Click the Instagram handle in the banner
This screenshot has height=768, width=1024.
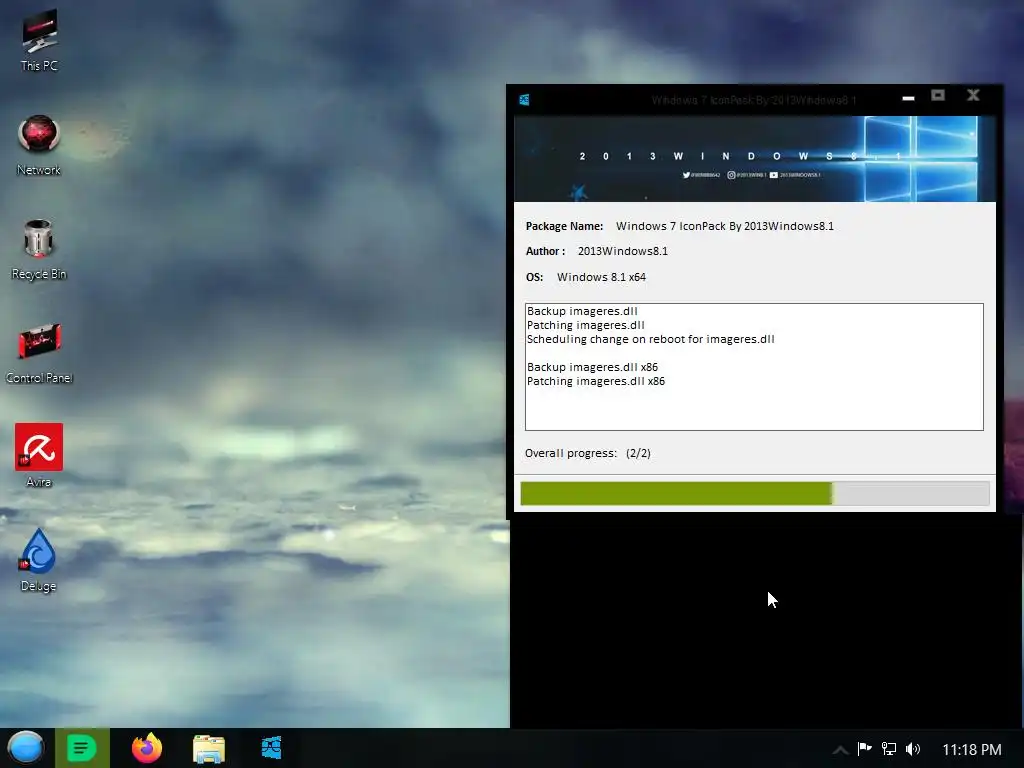point(746,175)
